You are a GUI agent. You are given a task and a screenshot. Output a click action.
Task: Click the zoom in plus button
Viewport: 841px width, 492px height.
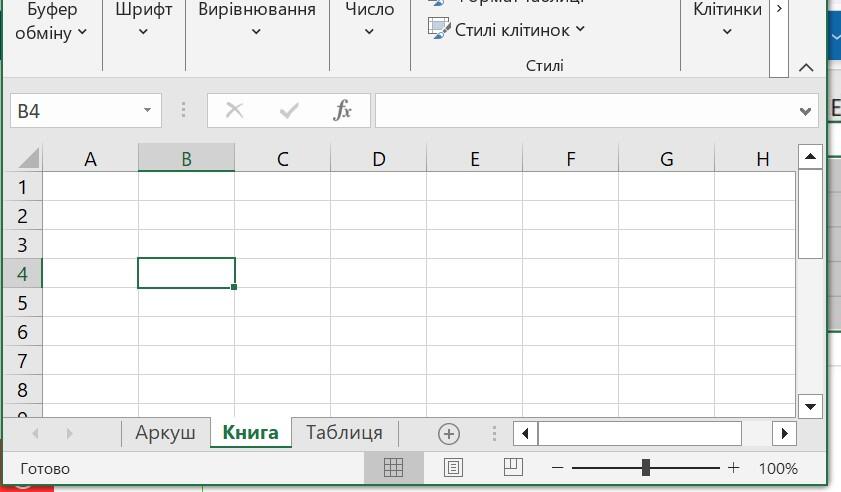(733, 468)
